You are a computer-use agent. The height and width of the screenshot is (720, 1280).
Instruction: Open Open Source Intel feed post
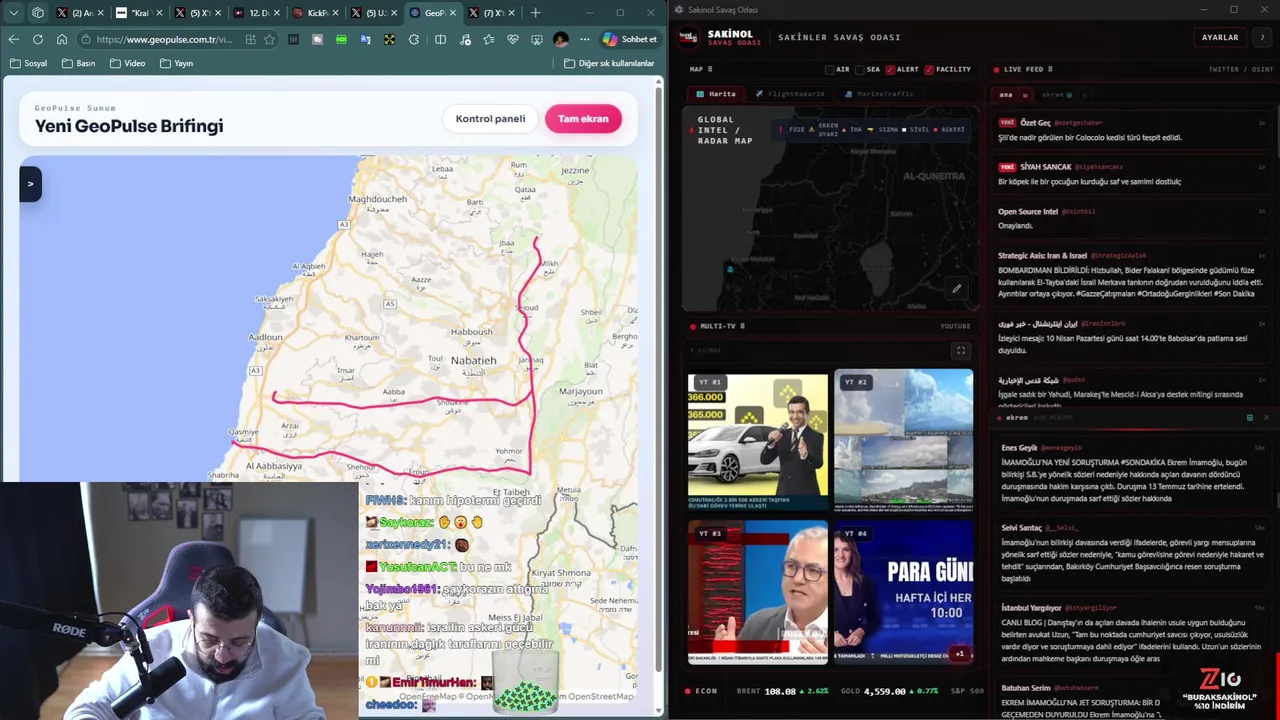pyautogui.click(x=1133, y=219)
